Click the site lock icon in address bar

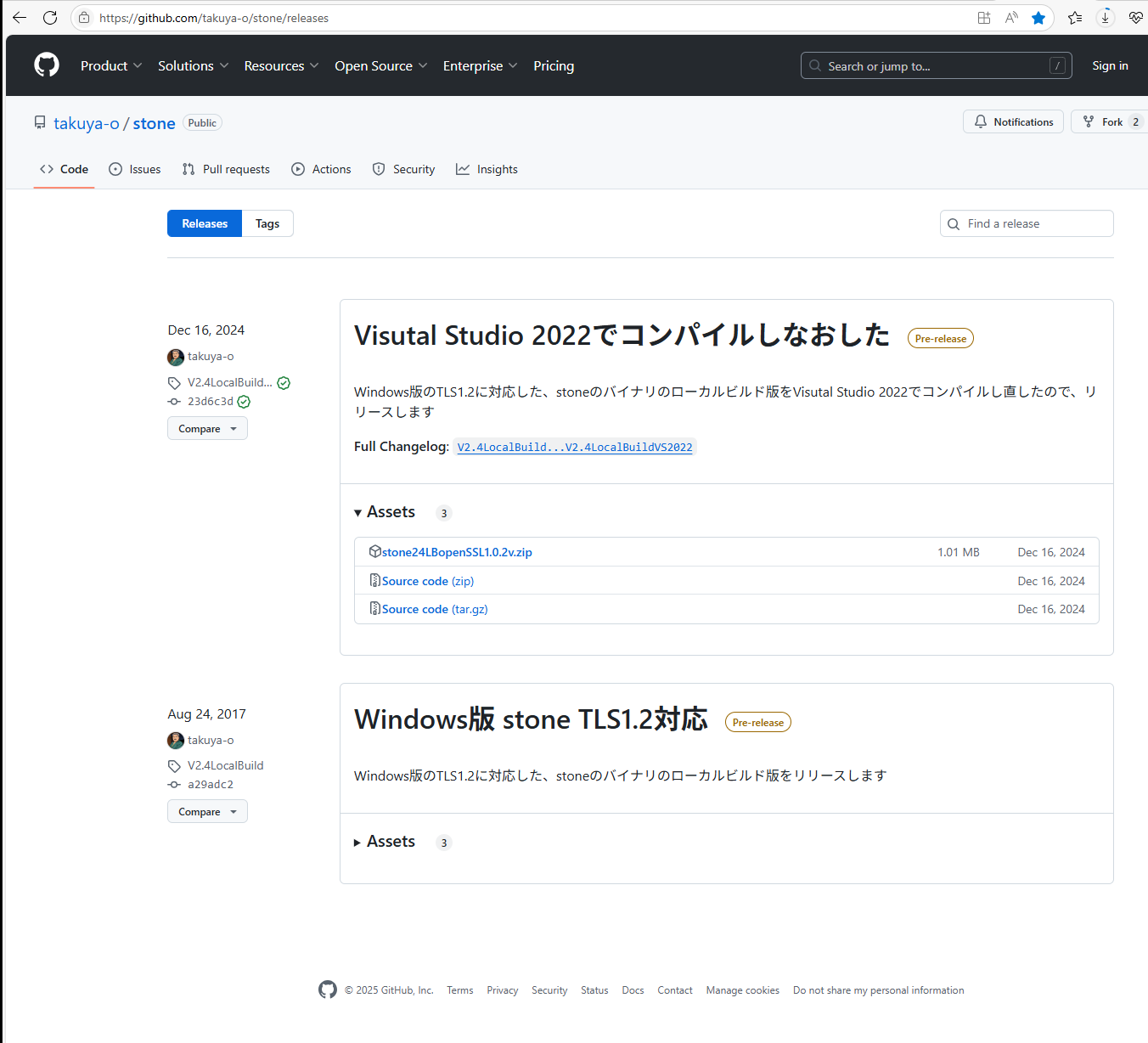[x=84, y=18]
